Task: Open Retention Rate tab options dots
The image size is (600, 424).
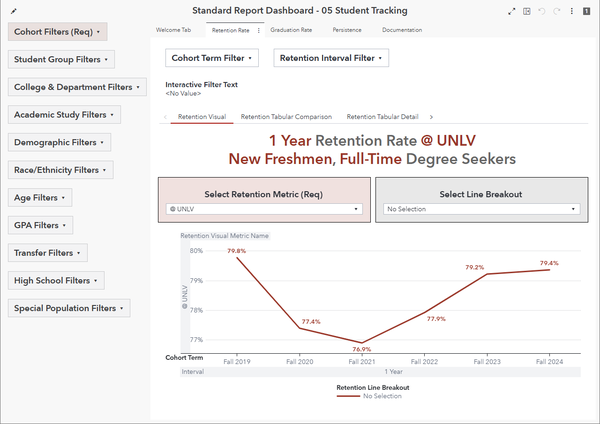Action: (x=259, y=30)
